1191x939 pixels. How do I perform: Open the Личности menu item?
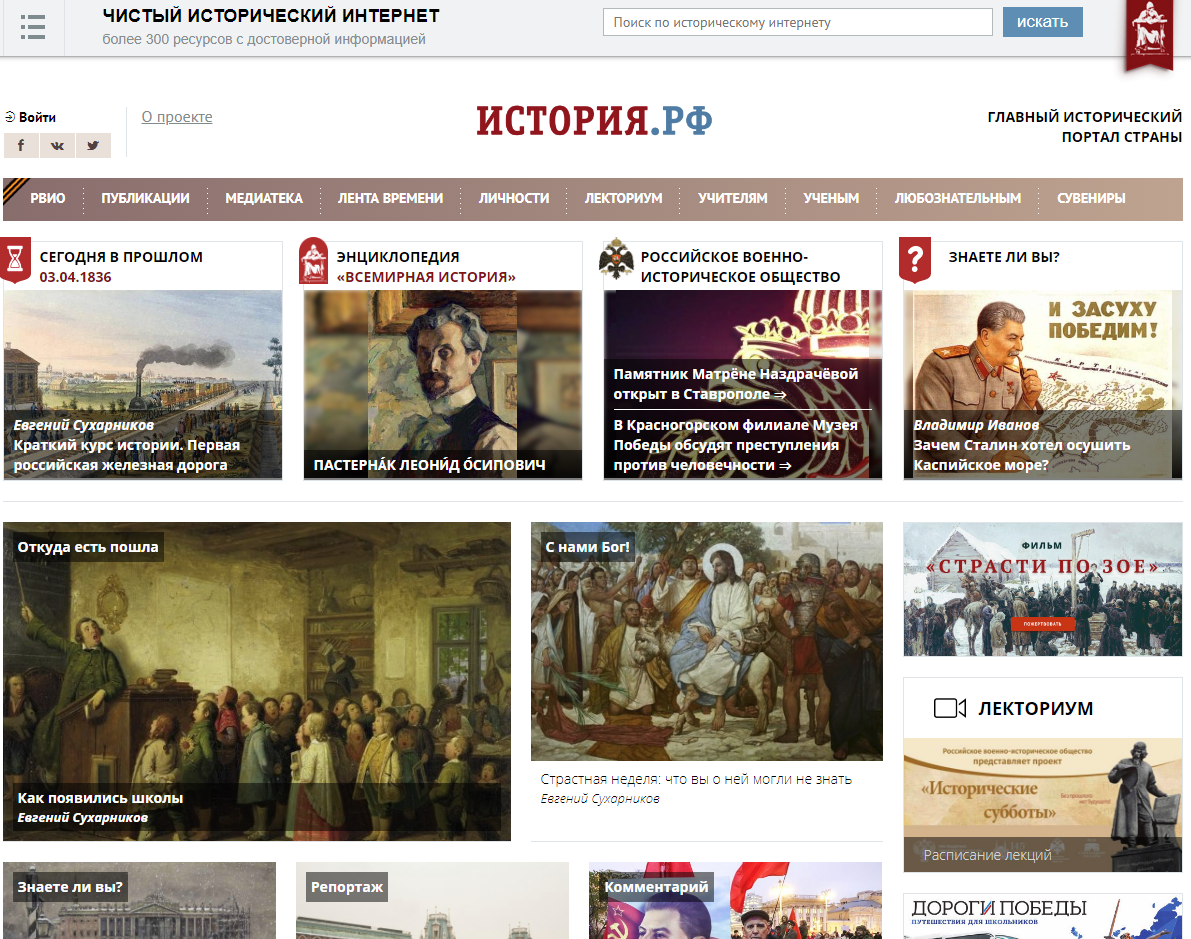(x=513, y=198)
